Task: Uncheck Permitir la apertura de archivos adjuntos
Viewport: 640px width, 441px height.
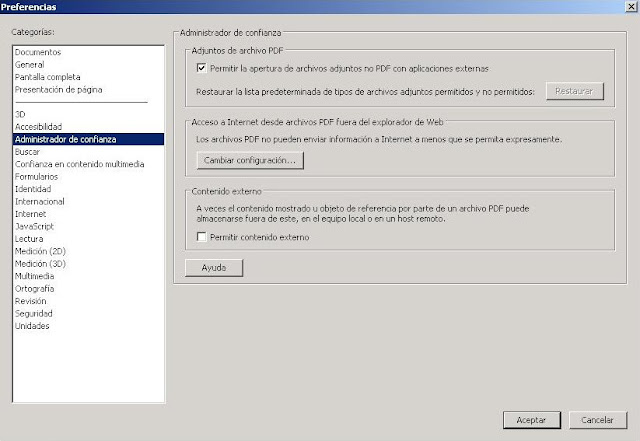Action: [x=201, y=68]
